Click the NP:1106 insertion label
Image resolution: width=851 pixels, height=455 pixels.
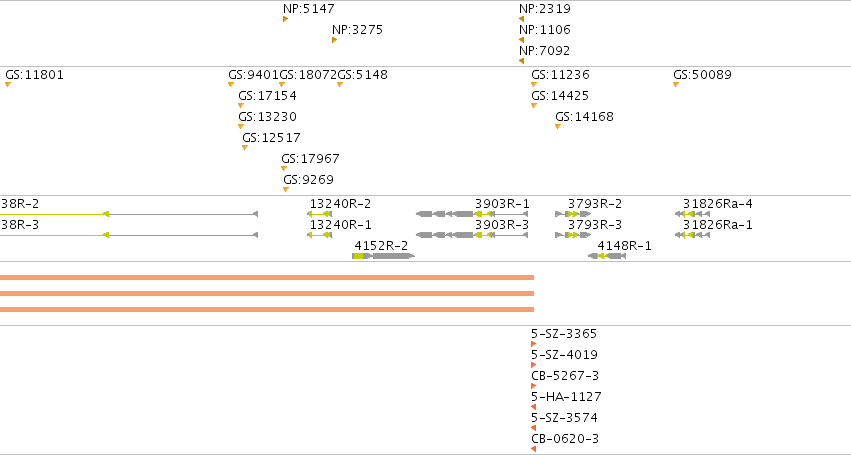(545, 30)
